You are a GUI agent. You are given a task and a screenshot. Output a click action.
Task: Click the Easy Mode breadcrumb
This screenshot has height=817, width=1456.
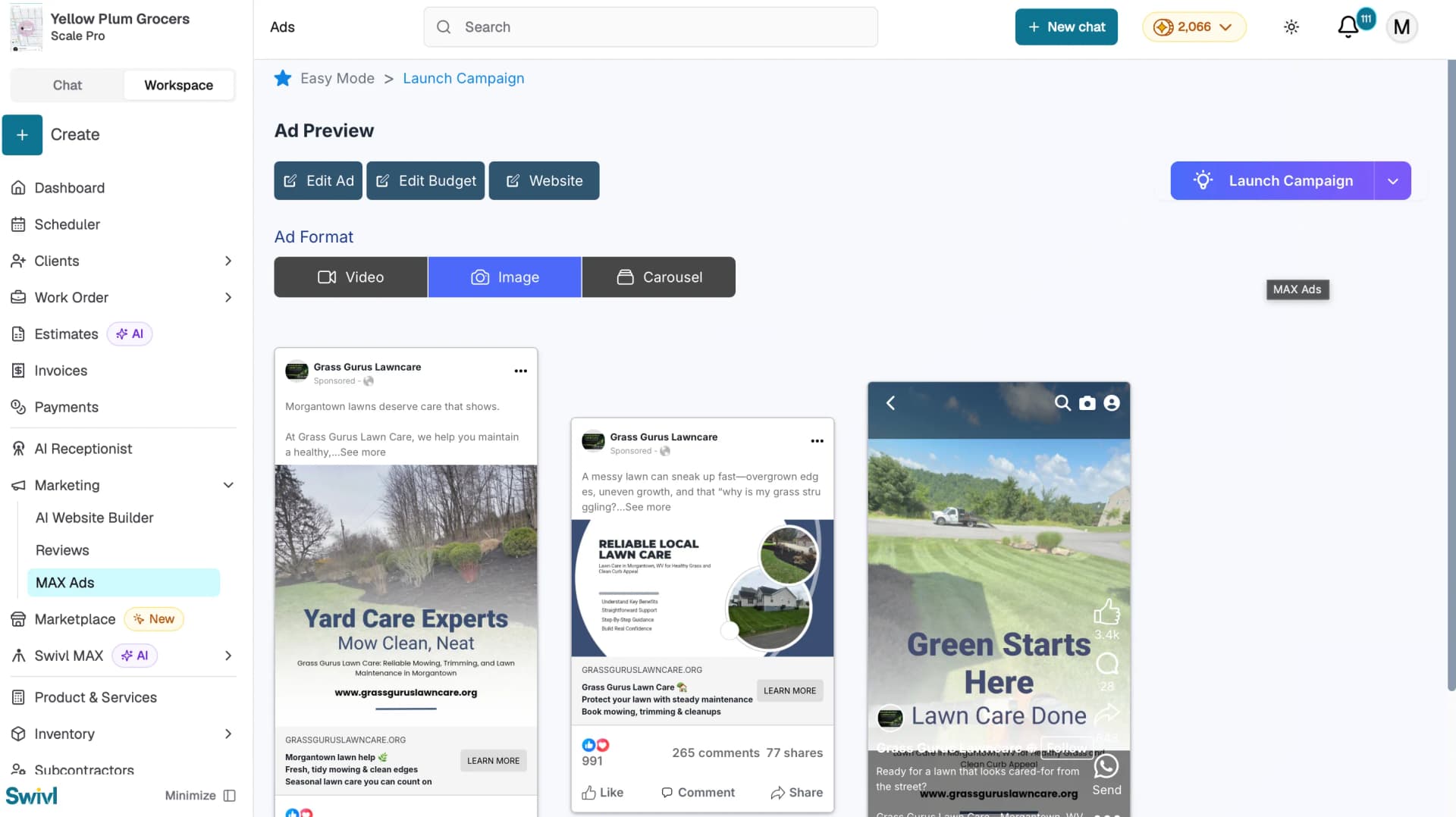337,79
